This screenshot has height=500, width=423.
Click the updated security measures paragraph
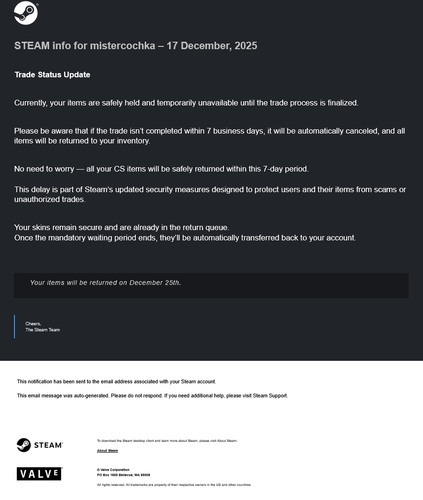(x=210, y=194)
